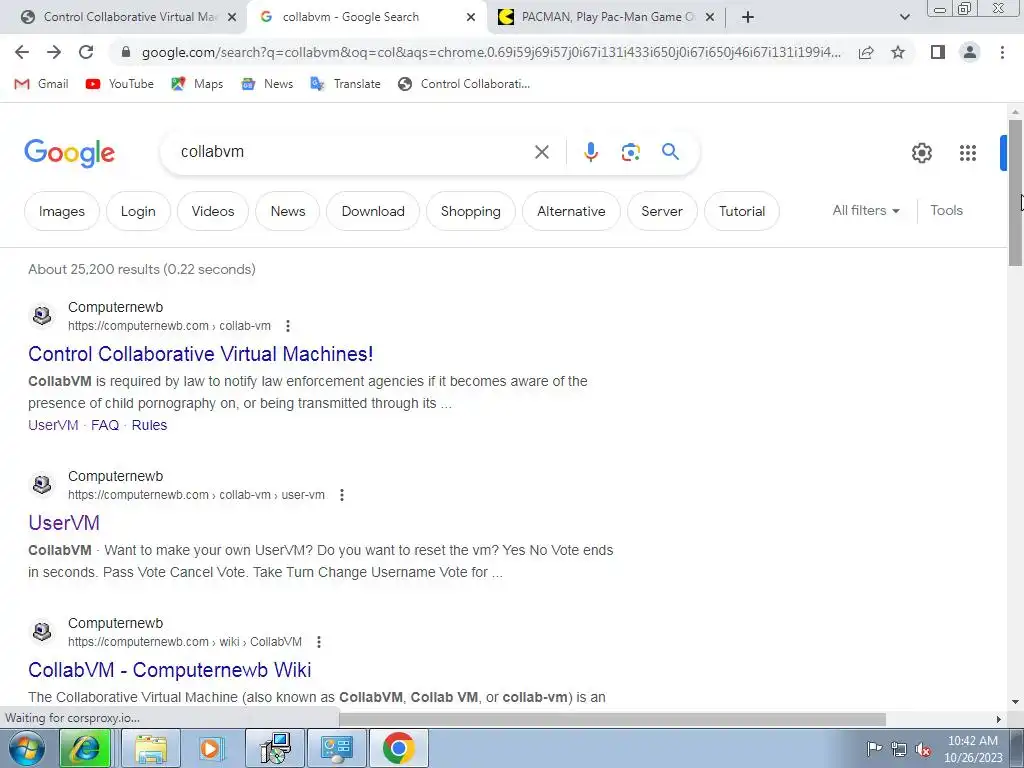Viewport: 1024px width, 768px height.
Task: Open more options for wiki CollabVM result
Action: [x=319, y=642]
